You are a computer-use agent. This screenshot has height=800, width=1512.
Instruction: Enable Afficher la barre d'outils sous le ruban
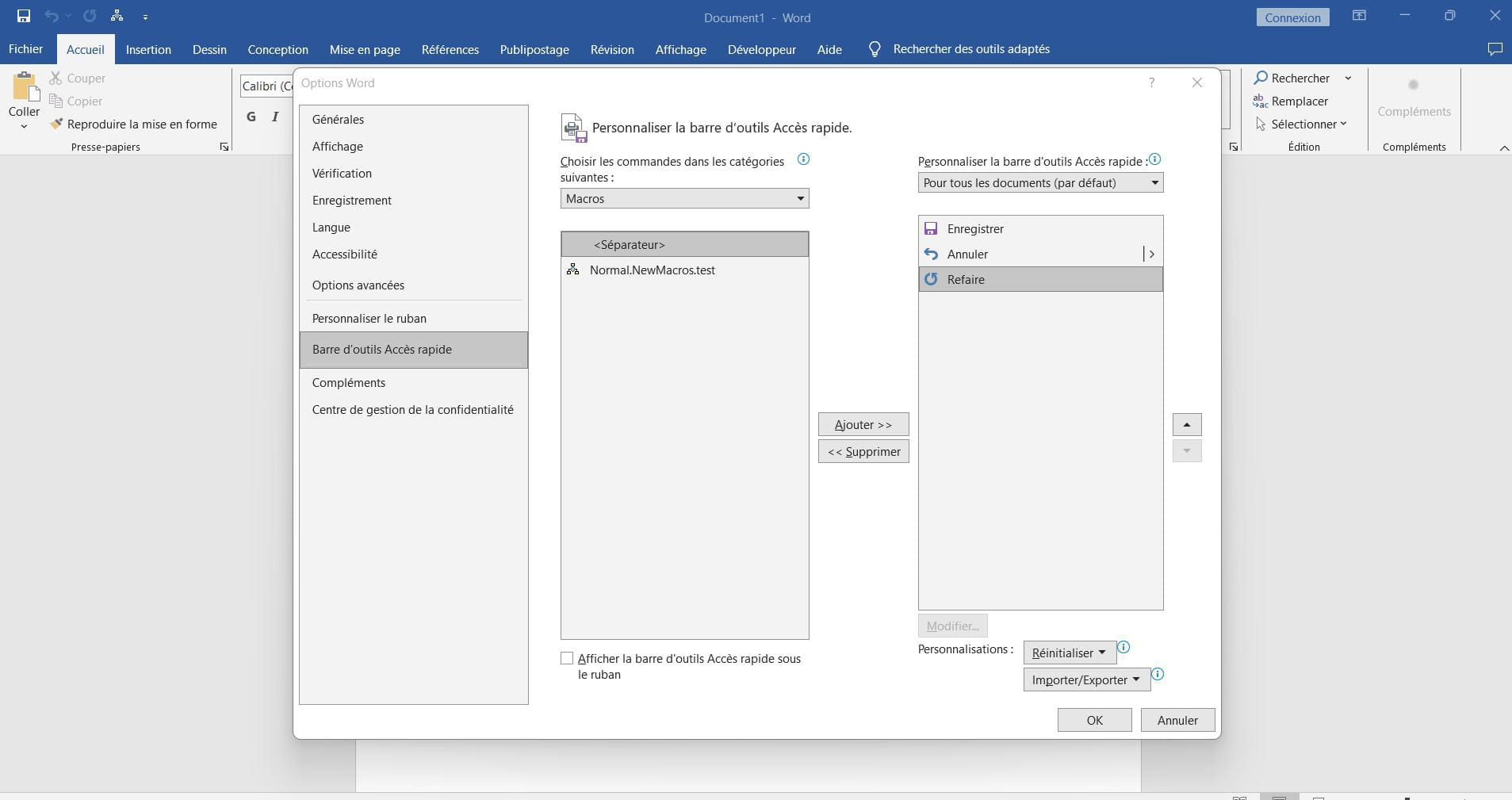[x=567, y=659]
